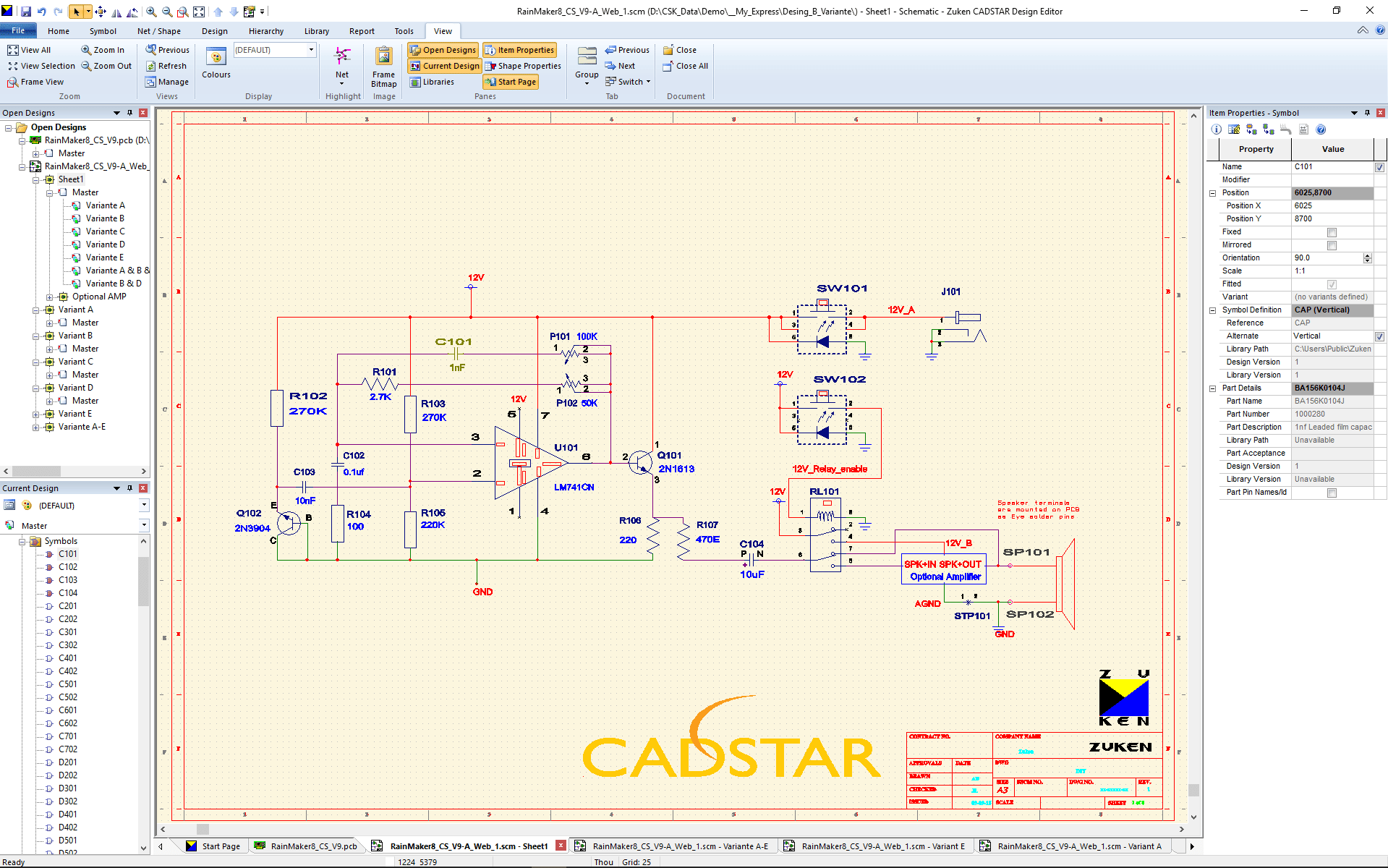The width and height of the screenshot is (1388, 868).
Task: Open the Master variant dropdown in Current Design
Action: (x=144, y=525)
